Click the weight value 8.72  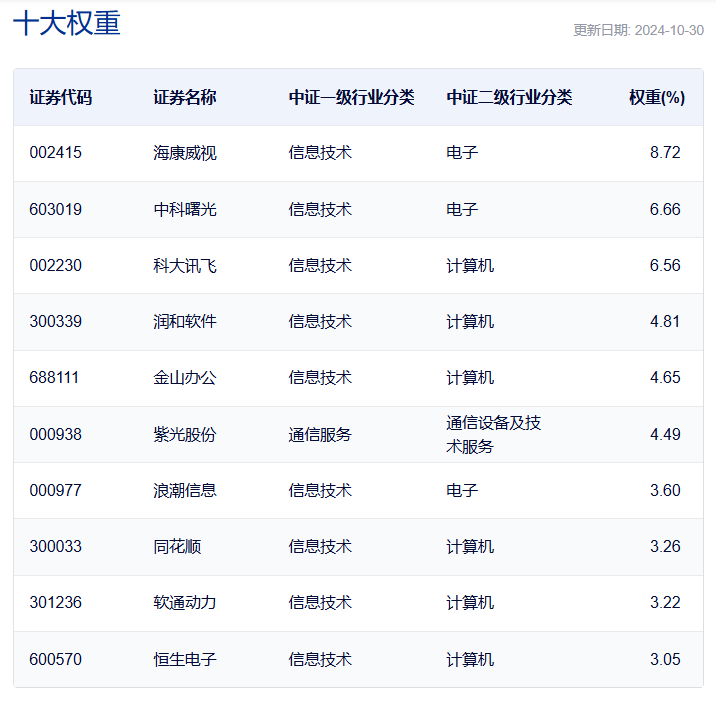pyautogui.click(x=665, y=153)
